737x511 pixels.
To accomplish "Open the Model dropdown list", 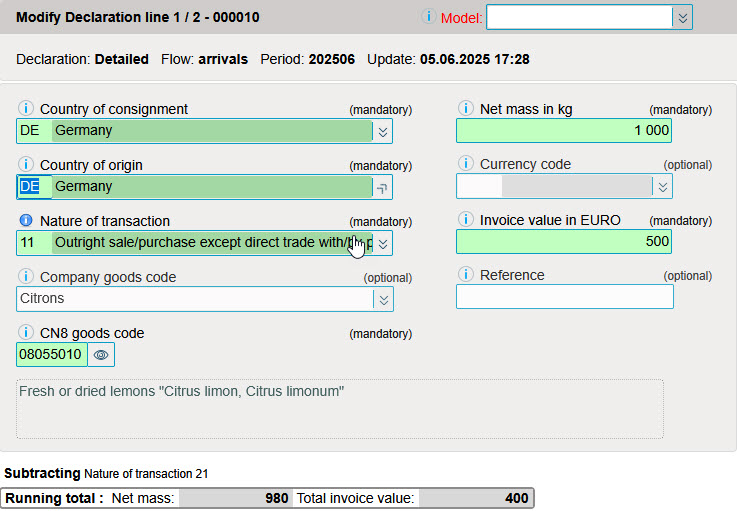I will point(682,18).
